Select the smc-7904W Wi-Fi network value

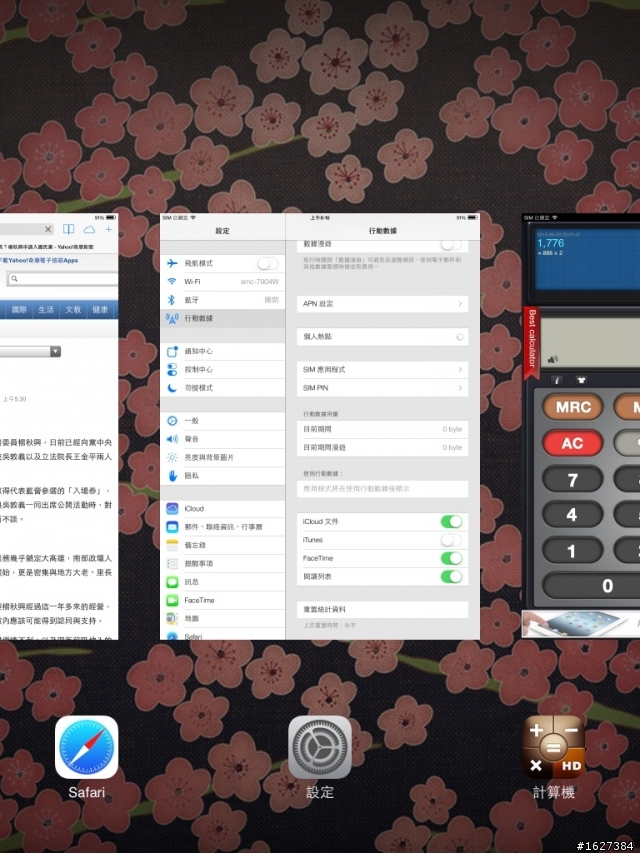(259, 282)
